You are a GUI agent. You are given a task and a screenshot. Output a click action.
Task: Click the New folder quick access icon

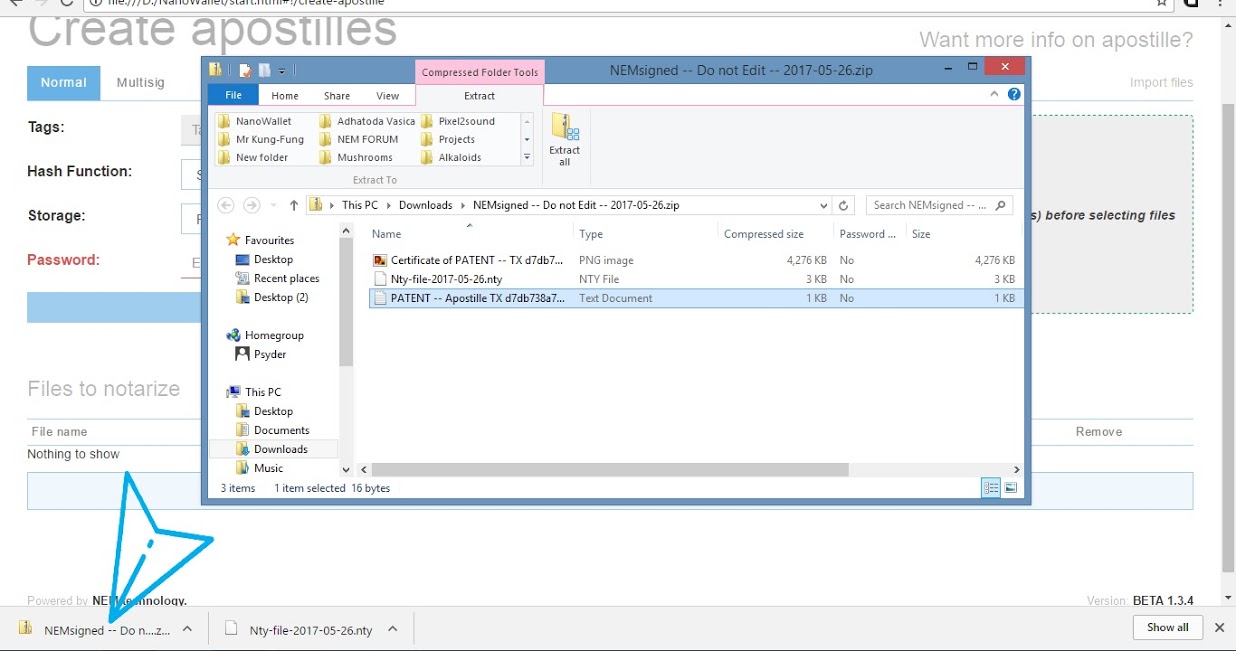pos(264,70)
